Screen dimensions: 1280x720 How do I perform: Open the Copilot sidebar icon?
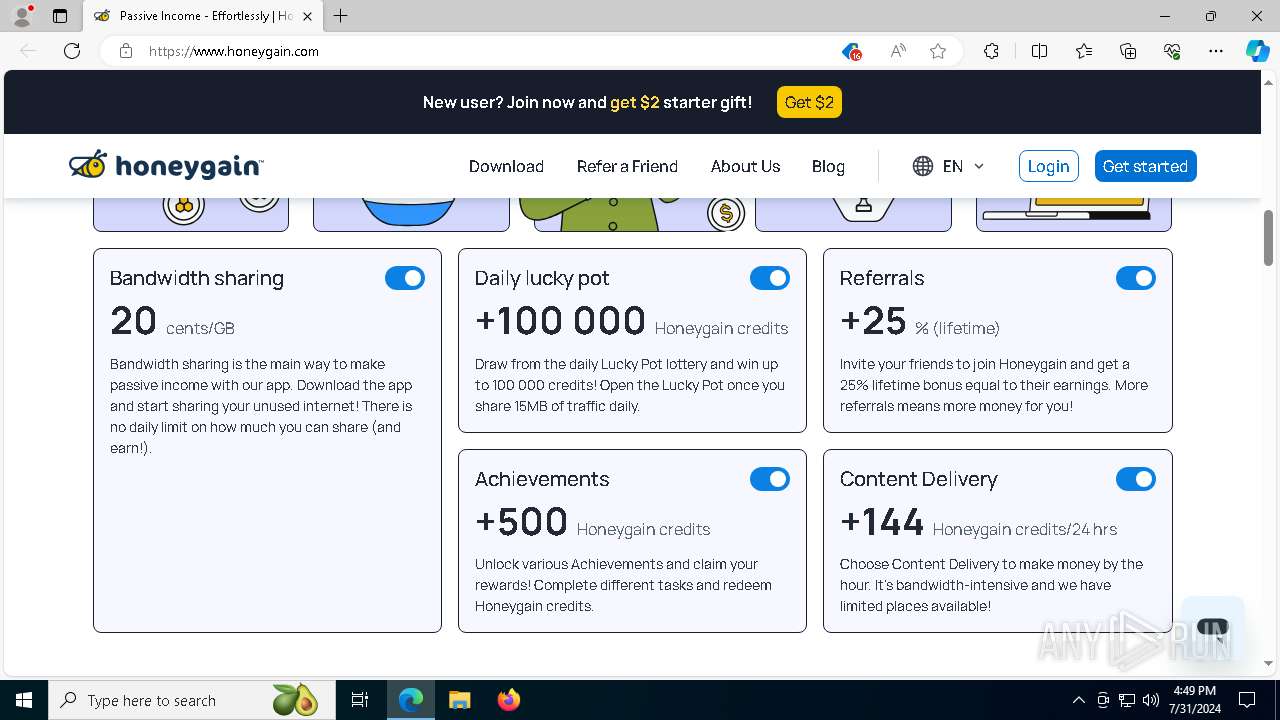point(1257,51)
